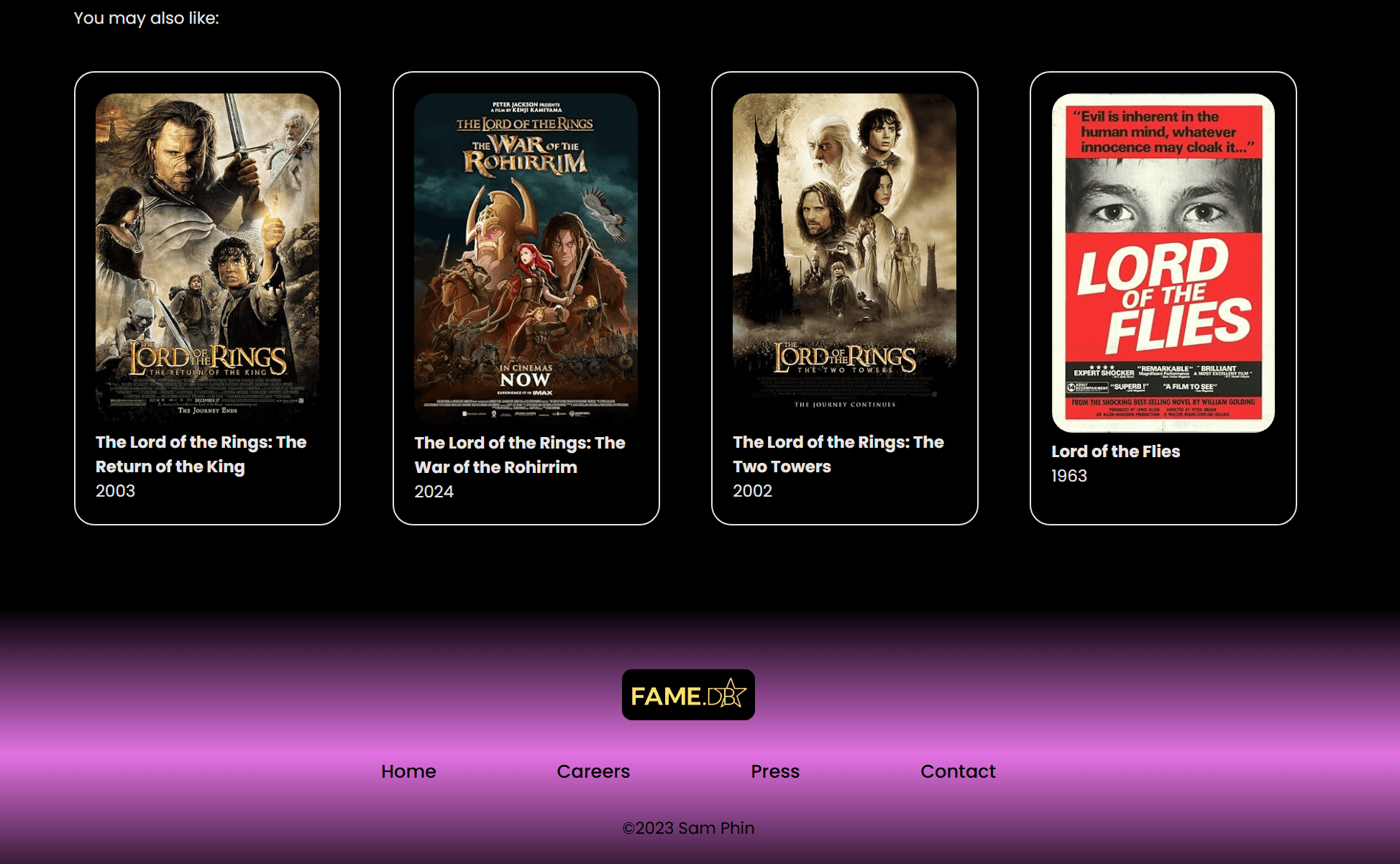Open The Two Towers poster

[x=844, y=258]
